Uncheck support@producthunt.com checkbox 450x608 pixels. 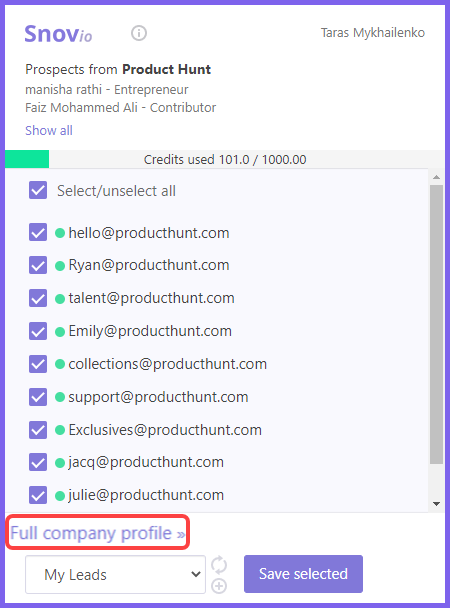click(x=38, y=397)
